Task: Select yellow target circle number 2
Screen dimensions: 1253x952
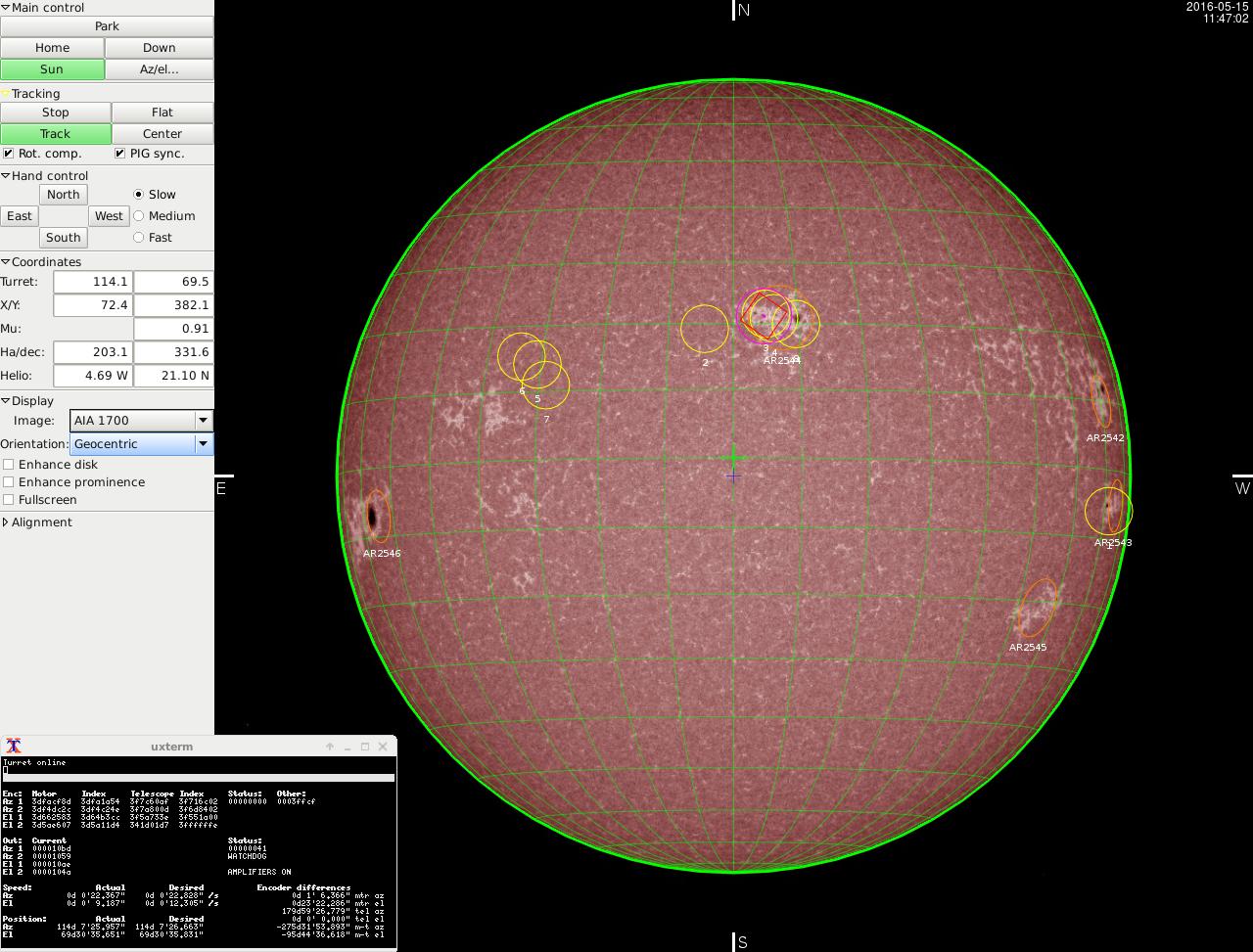Action: tap(704, 329)
